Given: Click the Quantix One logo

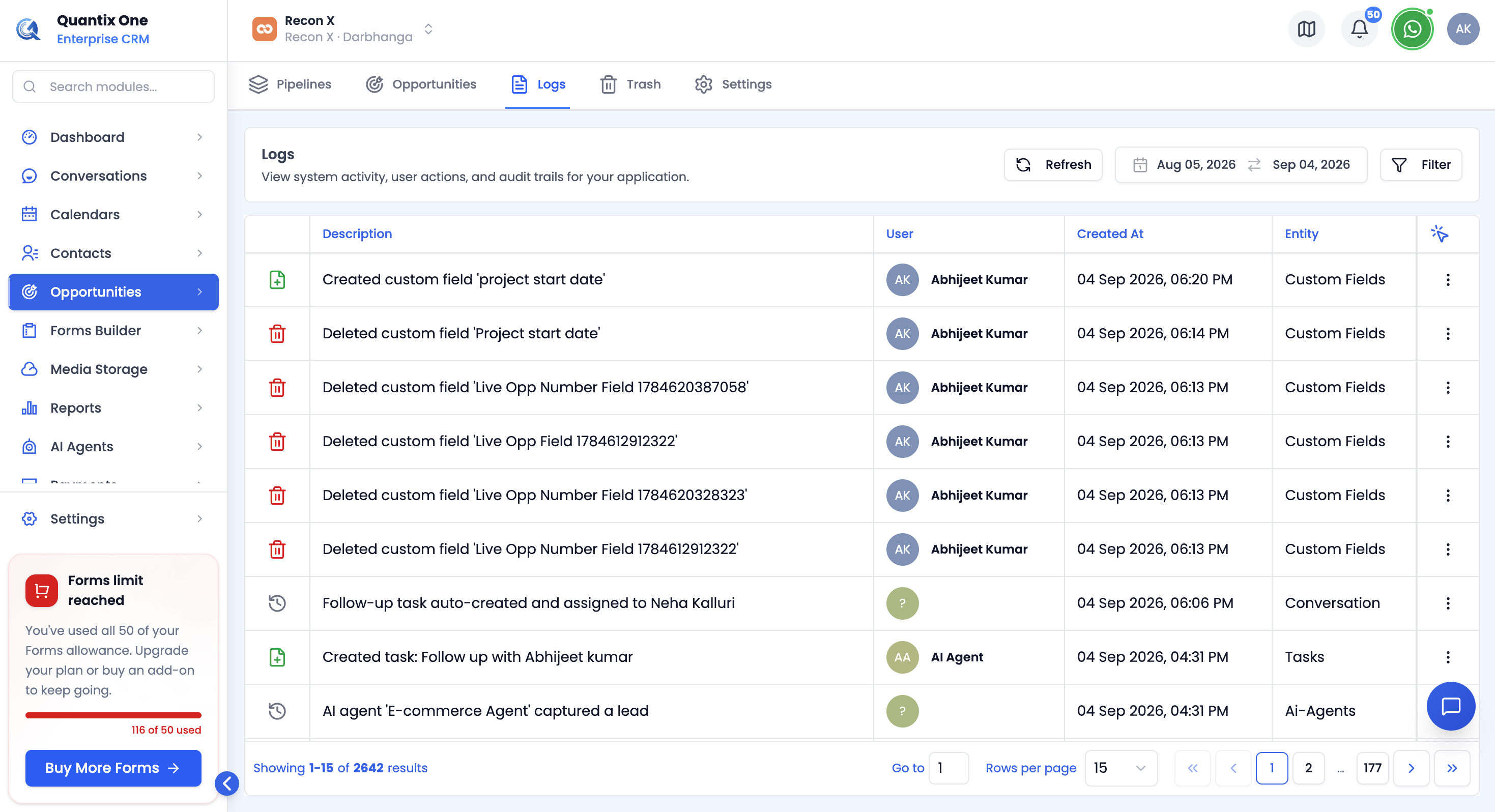Looking at the screenshot, I should 28,29.
